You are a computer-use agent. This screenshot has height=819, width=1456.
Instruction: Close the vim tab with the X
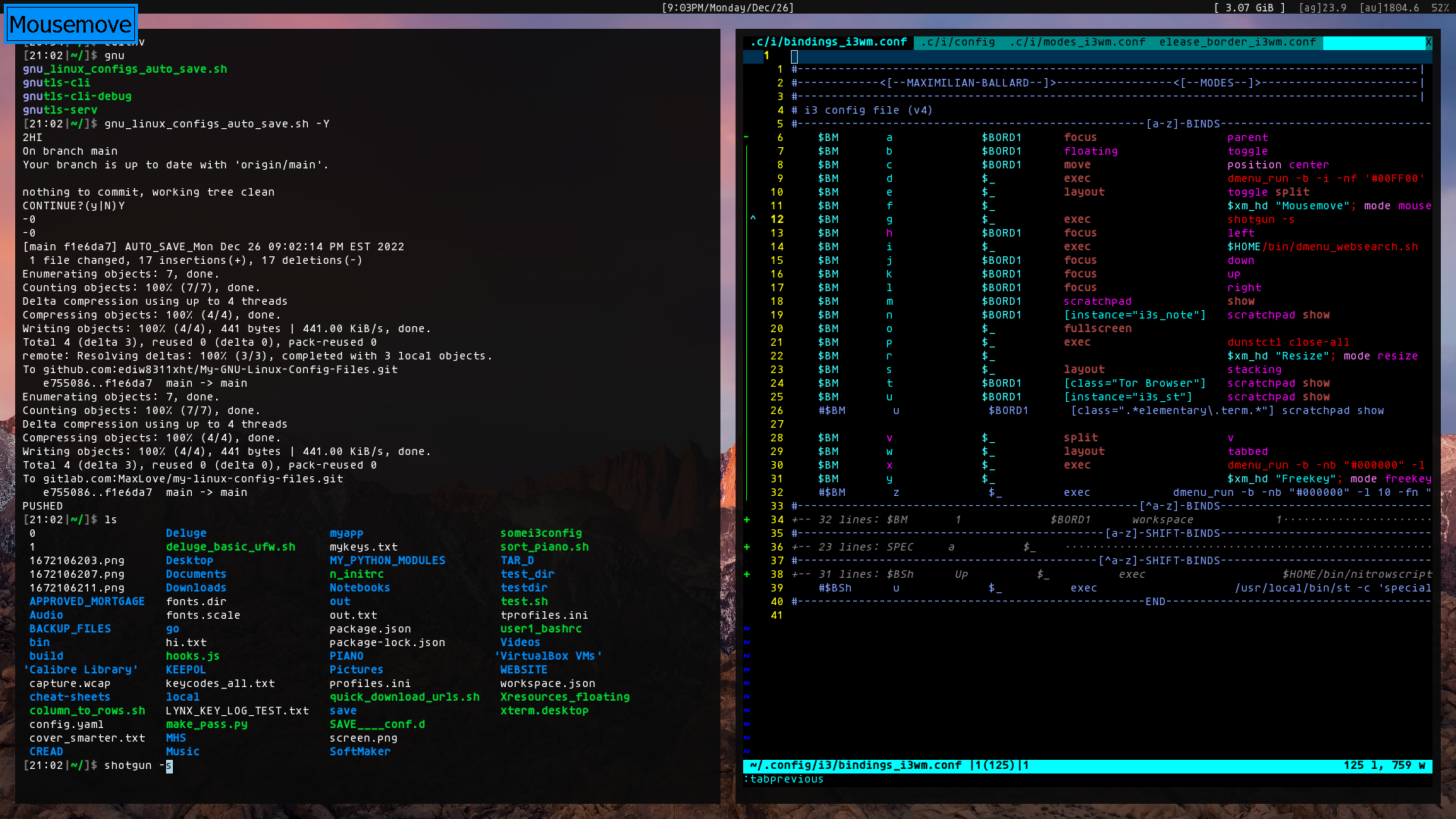click(1429, 42)
